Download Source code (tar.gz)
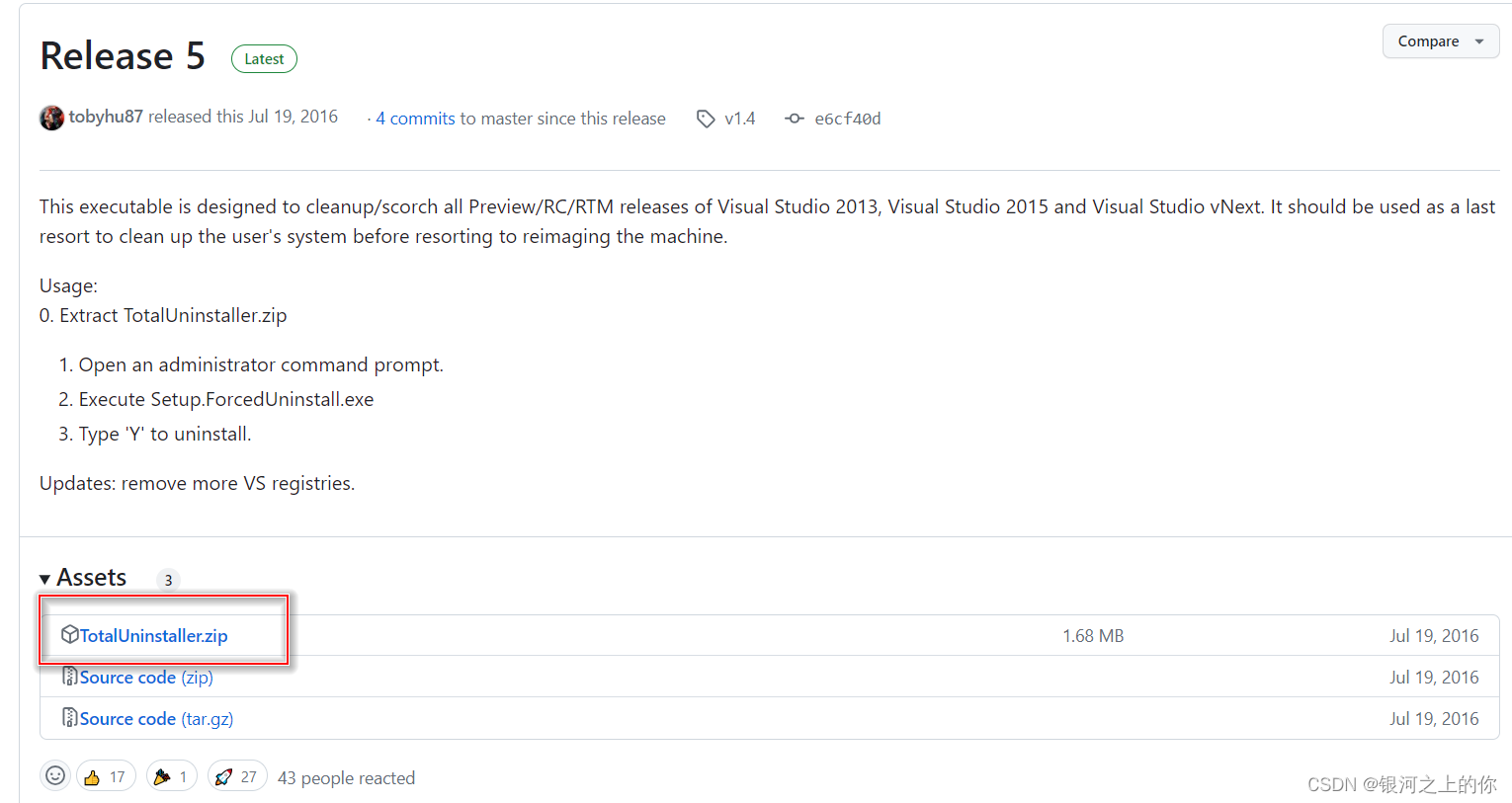This screenshot has height=803, width=1512. click(x=156, y=719)
